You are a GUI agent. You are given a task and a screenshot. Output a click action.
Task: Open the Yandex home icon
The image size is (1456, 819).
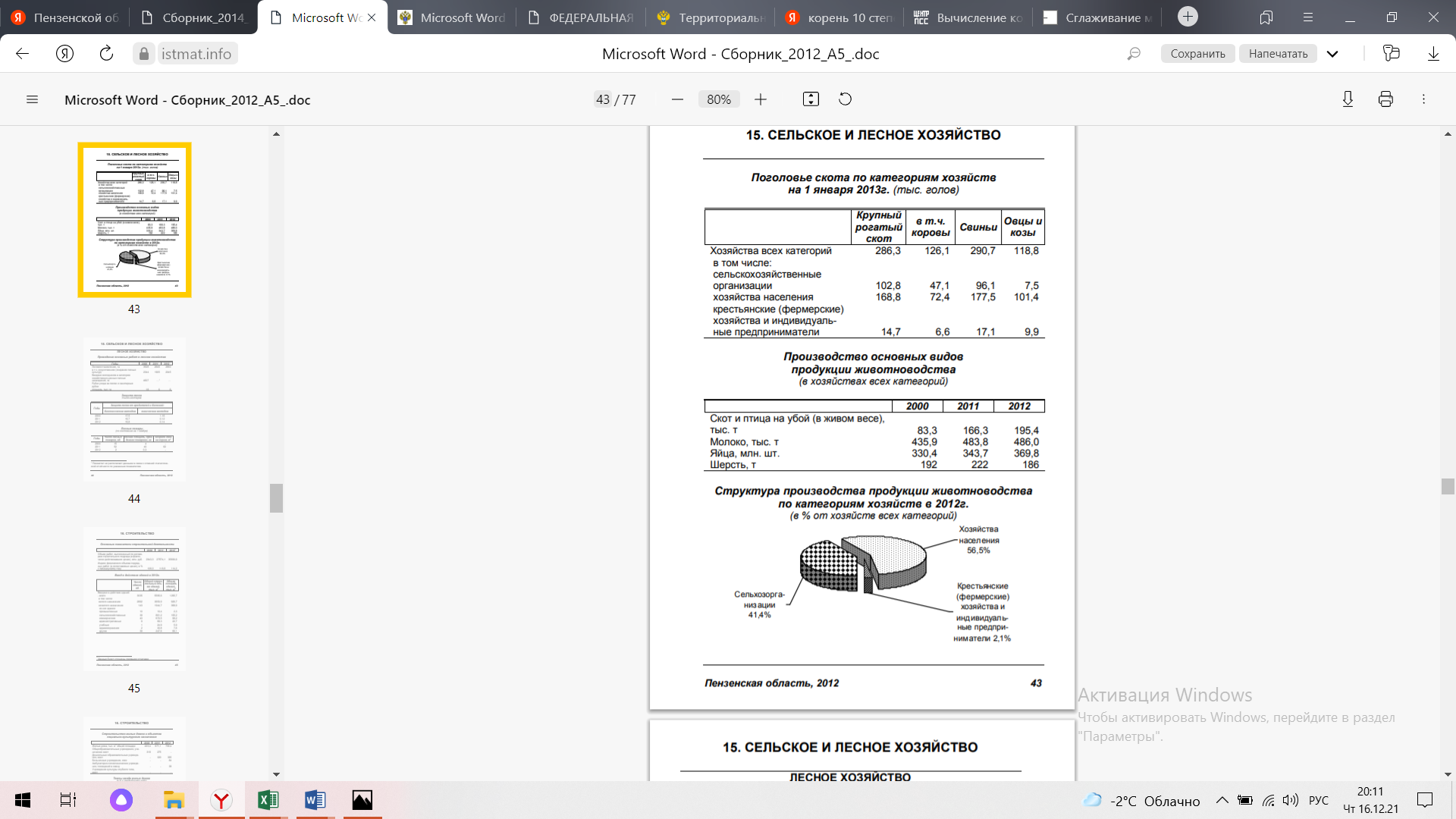(64, 54)
